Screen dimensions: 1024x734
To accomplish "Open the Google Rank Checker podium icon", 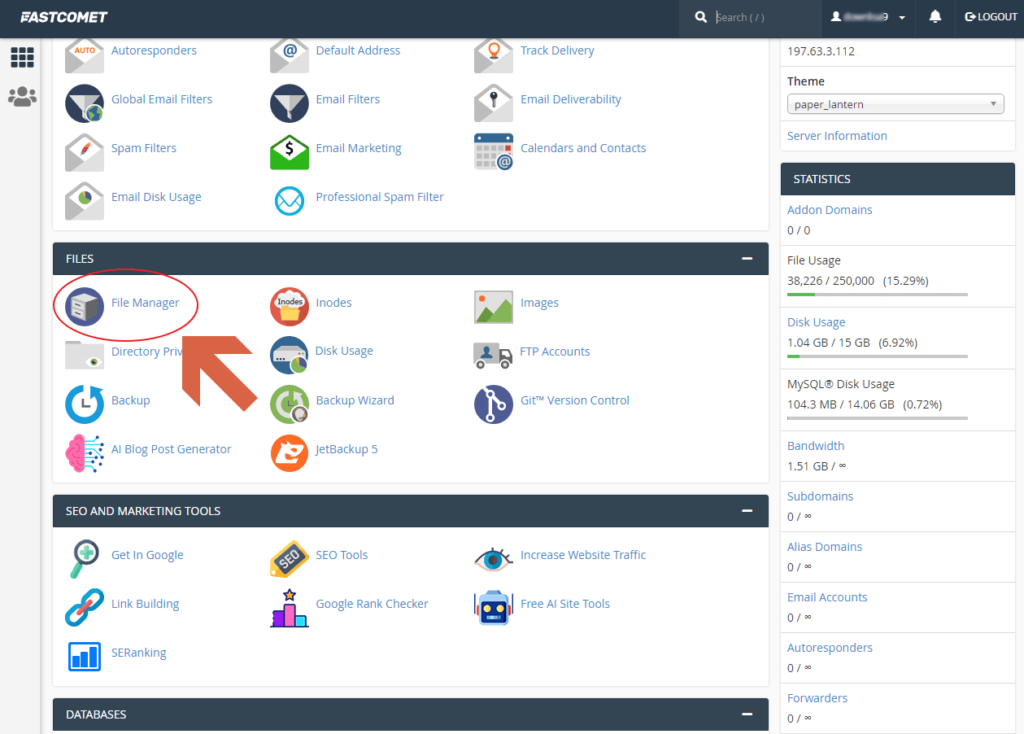I will pyautogui.click(x=289, y=608).
